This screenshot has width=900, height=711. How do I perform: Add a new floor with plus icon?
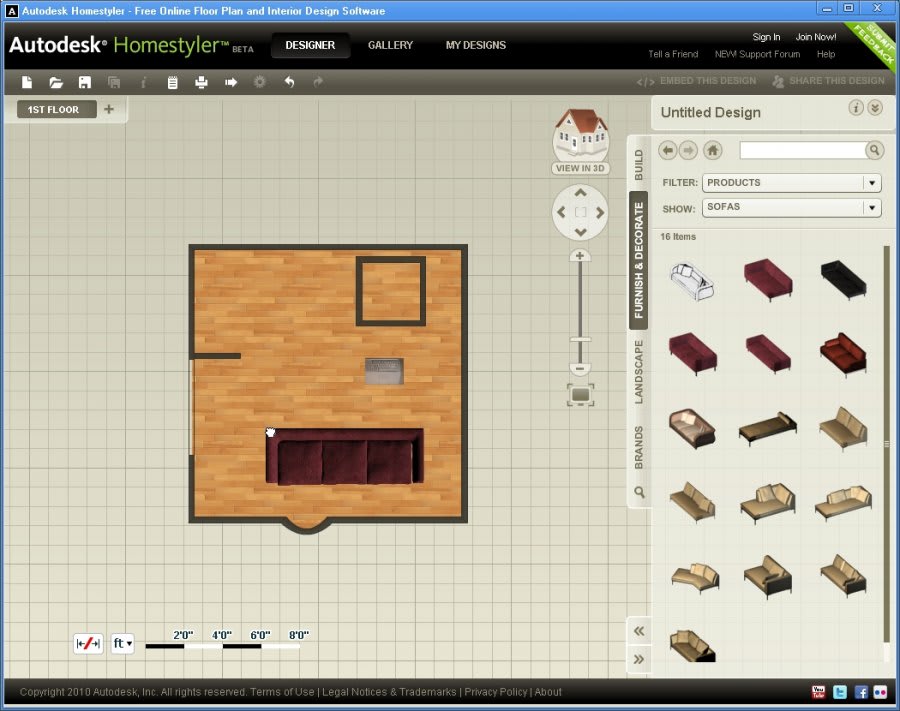(x=108, y=109)
